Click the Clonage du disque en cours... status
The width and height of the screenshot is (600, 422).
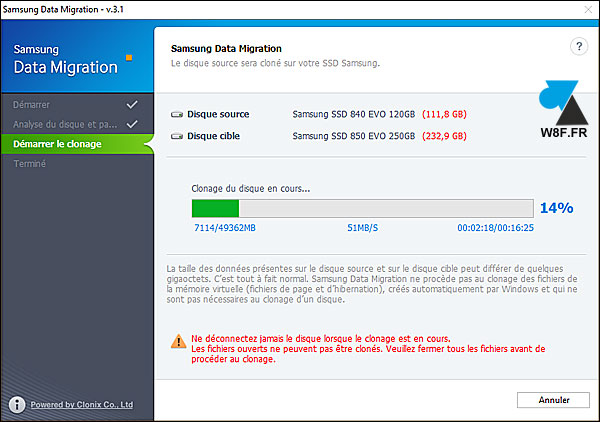click(251, 188)
